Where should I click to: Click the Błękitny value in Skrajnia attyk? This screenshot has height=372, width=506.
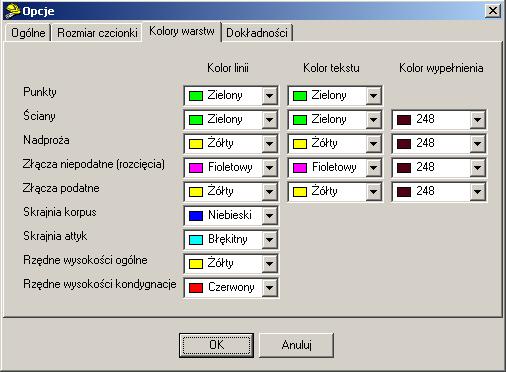[228, 240]
